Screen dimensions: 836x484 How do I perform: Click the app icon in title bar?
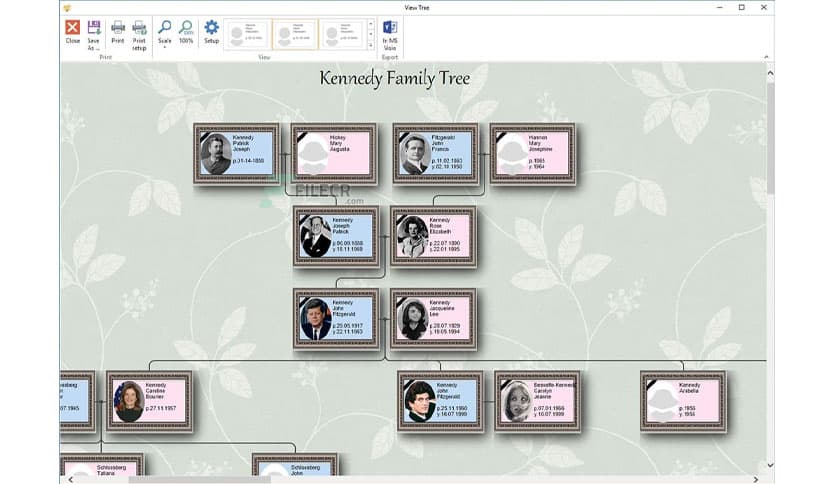[x=67, y=7]
